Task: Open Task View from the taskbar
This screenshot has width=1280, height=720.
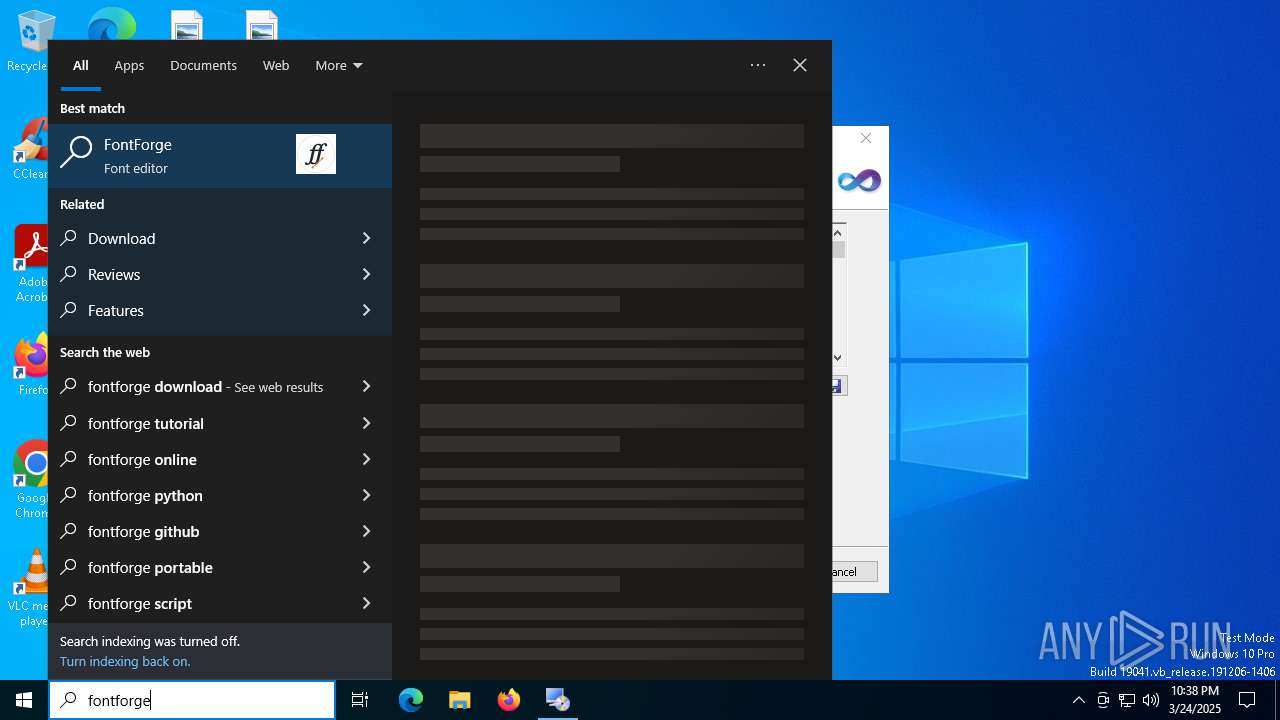Action: click(x=360, y=700)
